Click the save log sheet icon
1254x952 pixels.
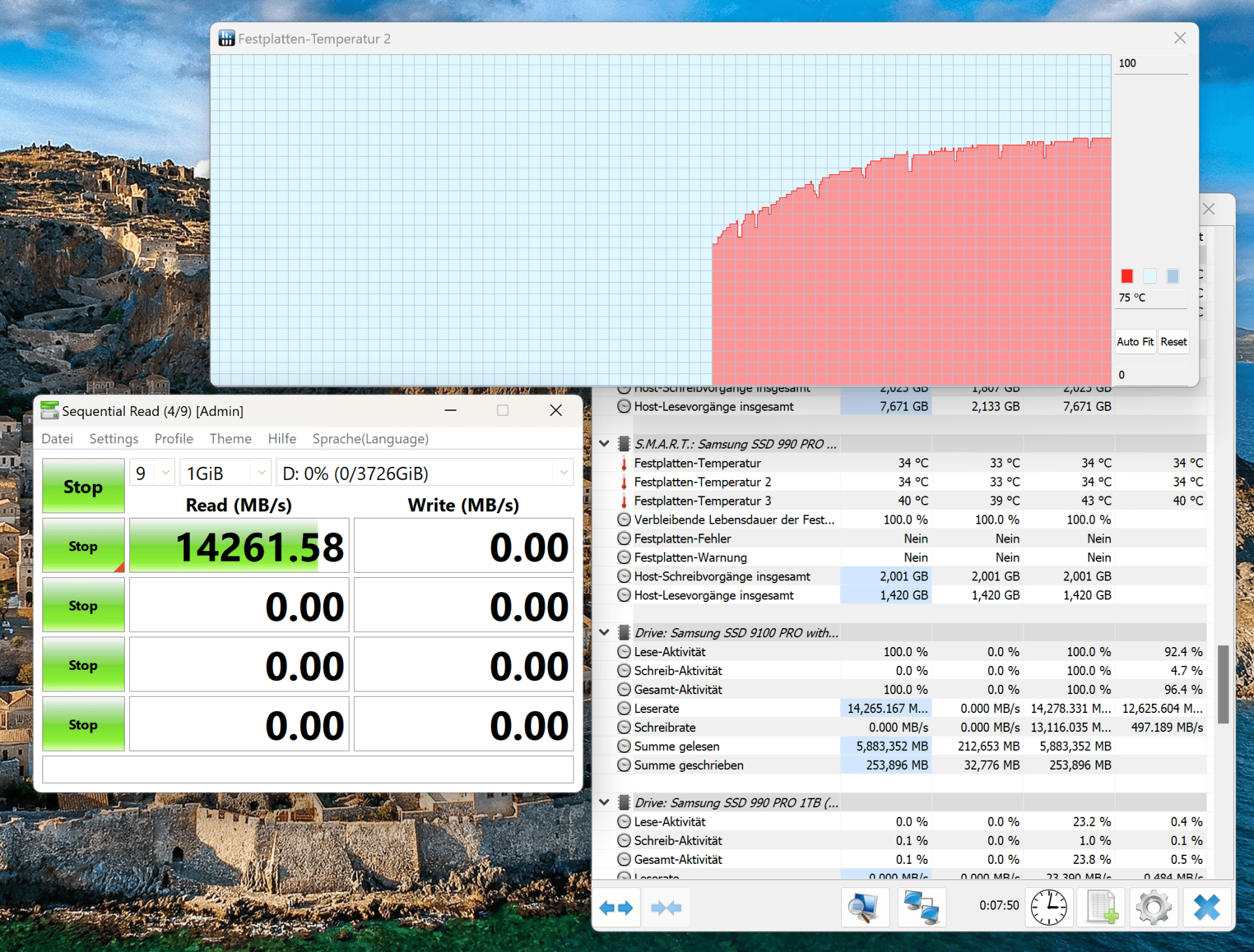tap(1102, 908)
